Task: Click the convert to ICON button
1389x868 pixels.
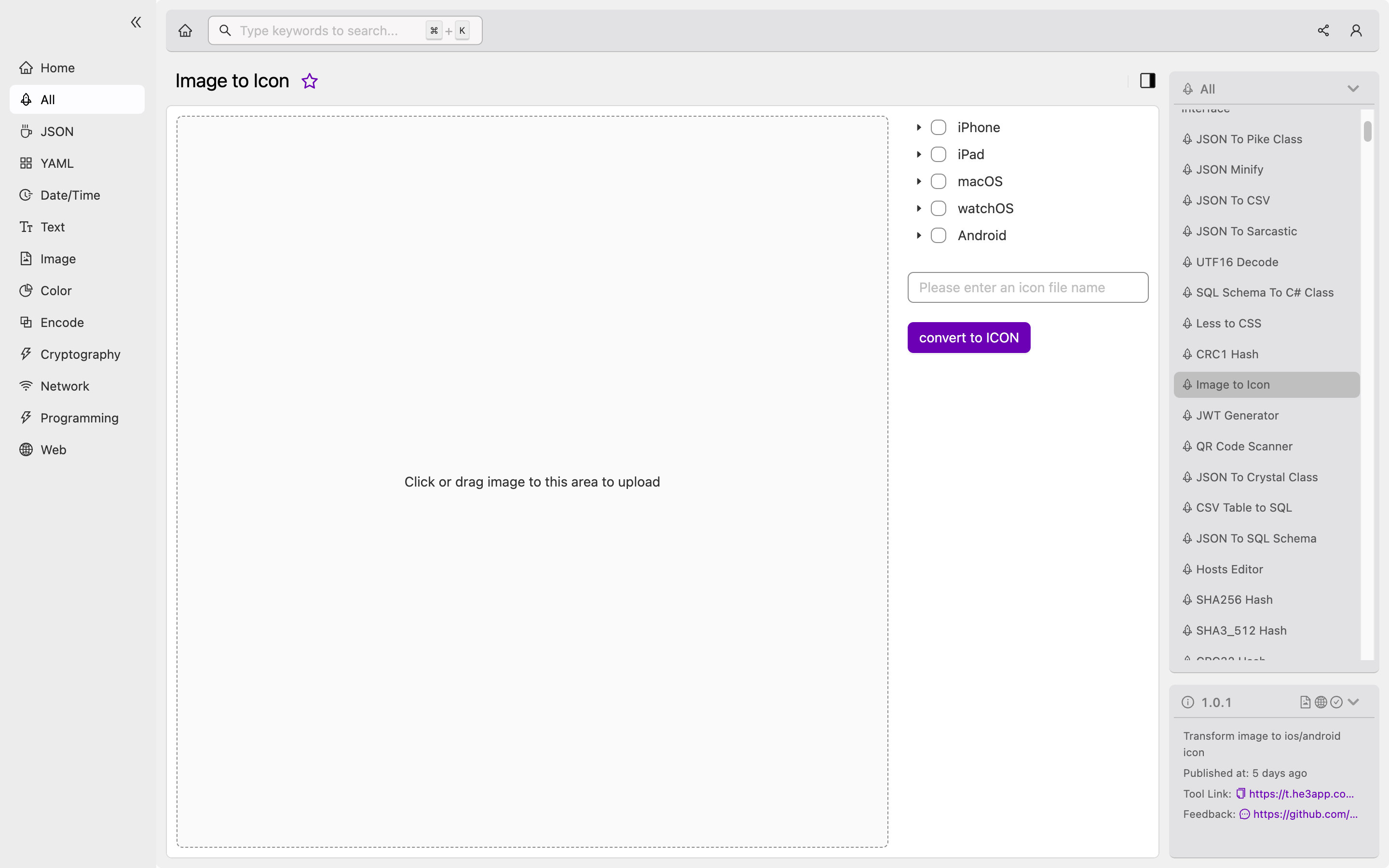Action: [x=969, y=337]
